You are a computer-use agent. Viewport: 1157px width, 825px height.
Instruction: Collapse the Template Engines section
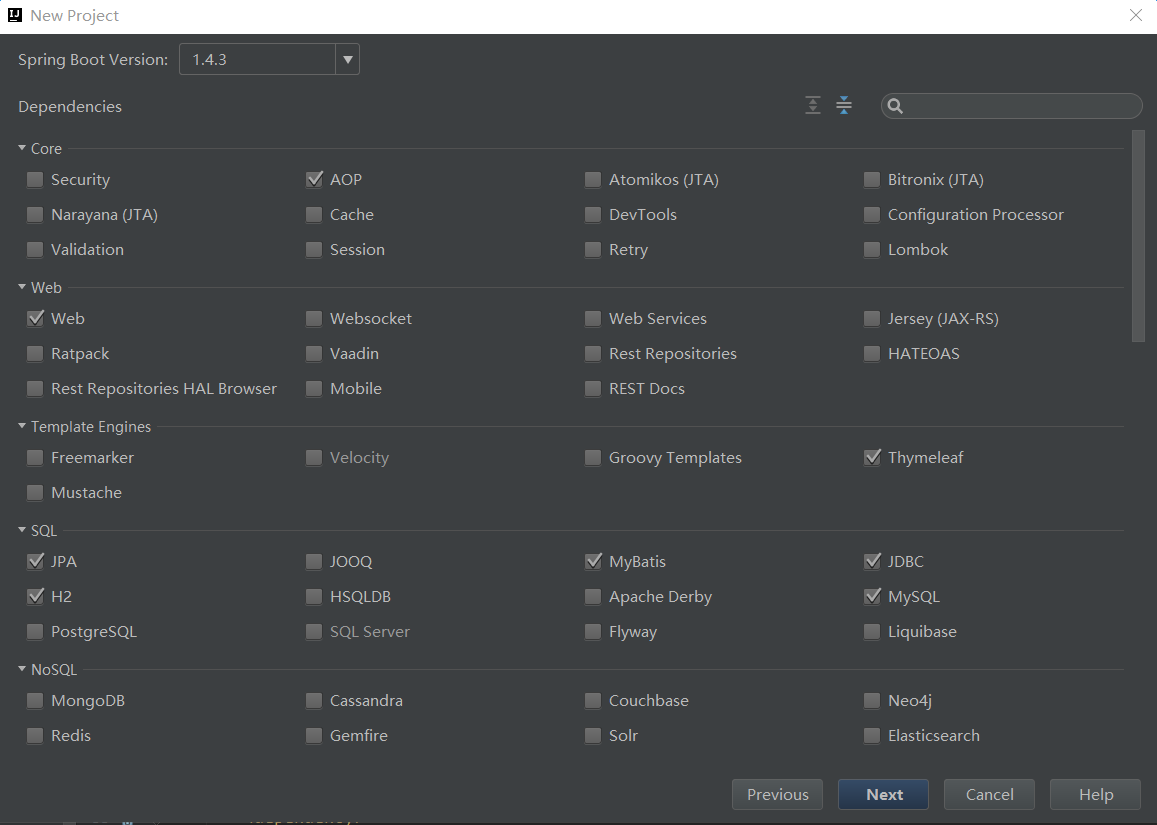(x=22, y=427)
